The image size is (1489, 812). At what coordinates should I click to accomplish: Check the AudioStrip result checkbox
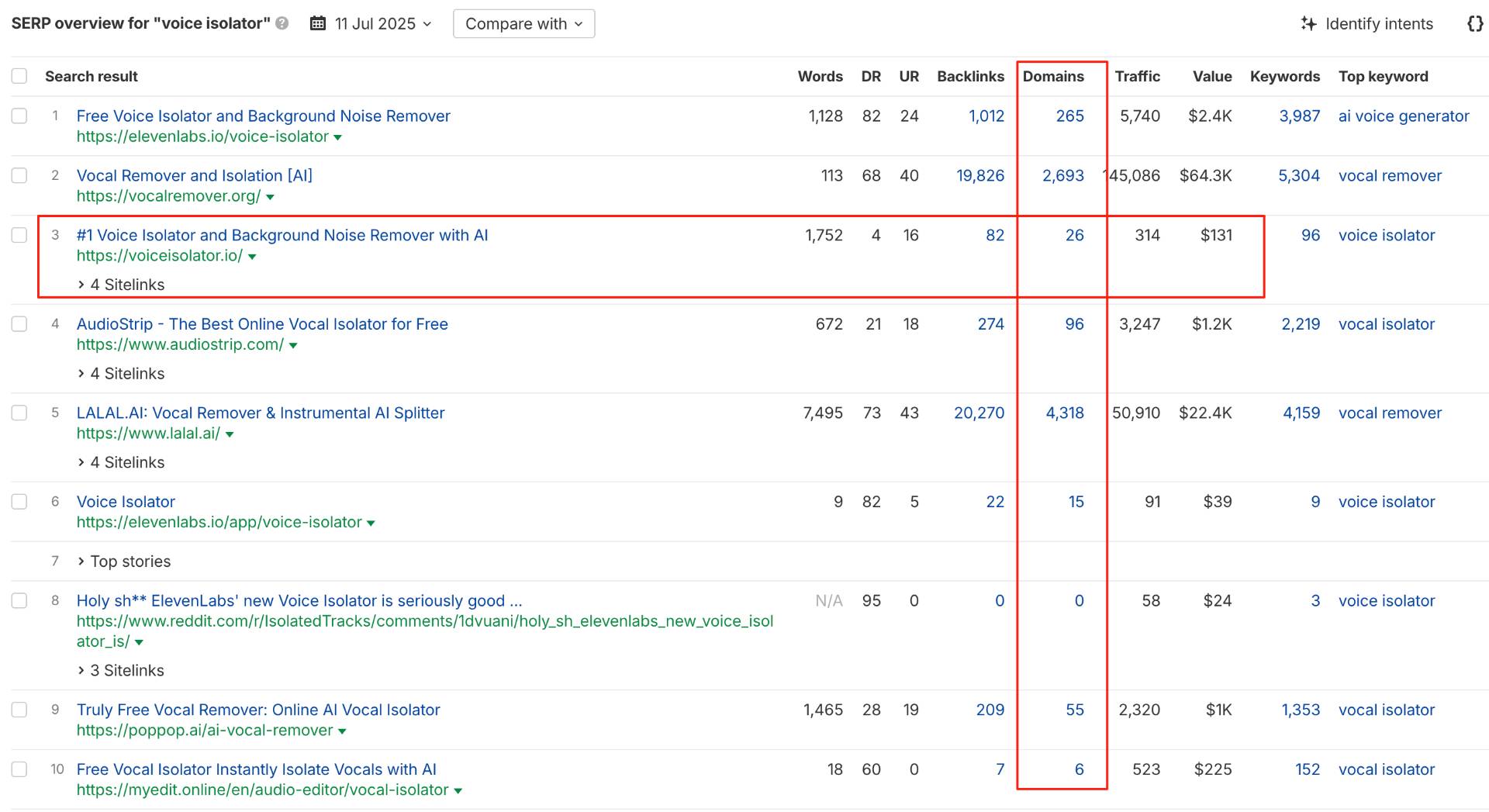coord(19,323)
